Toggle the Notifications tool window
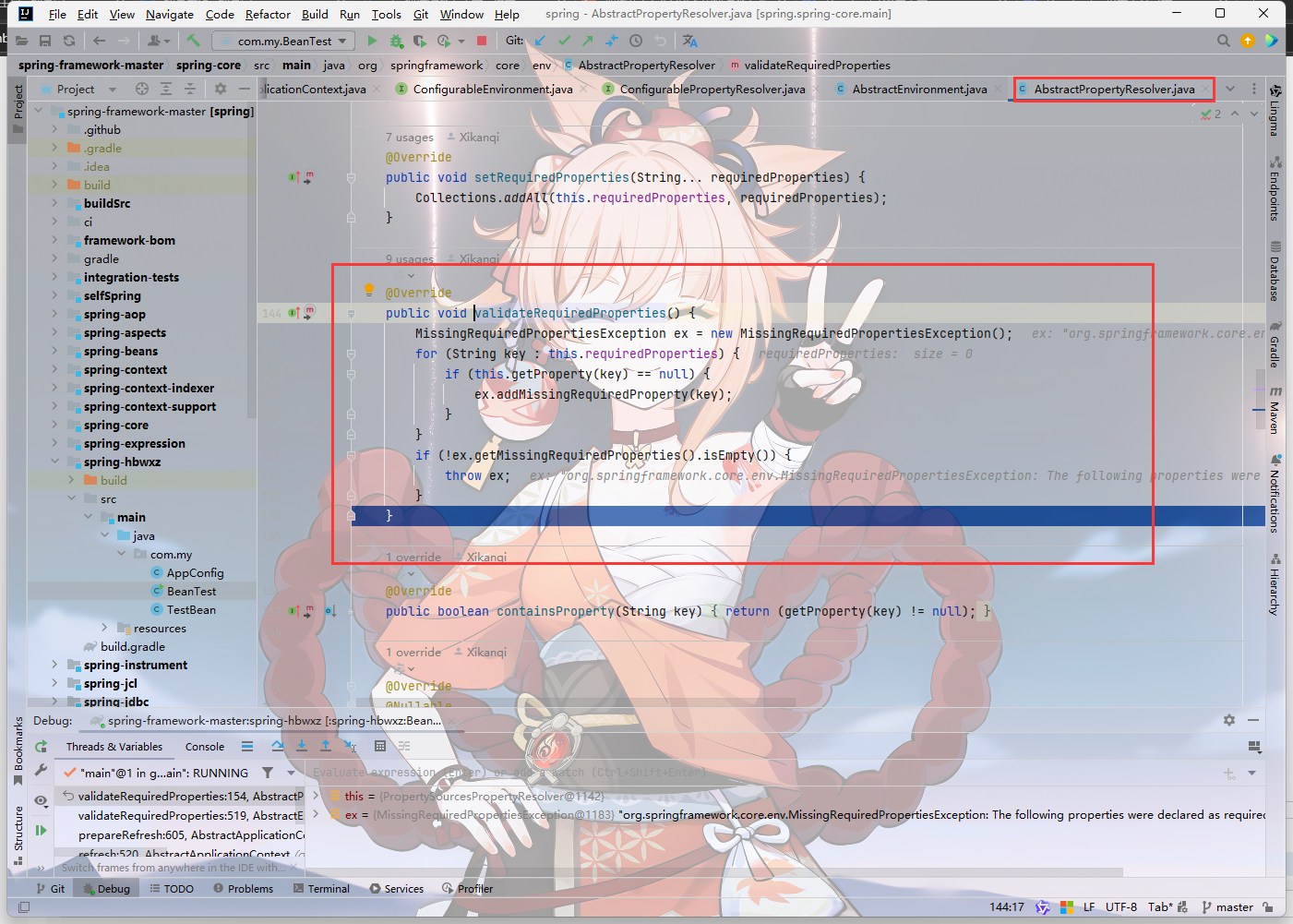The image size is (1293, 924). (x=1275, y=494)
